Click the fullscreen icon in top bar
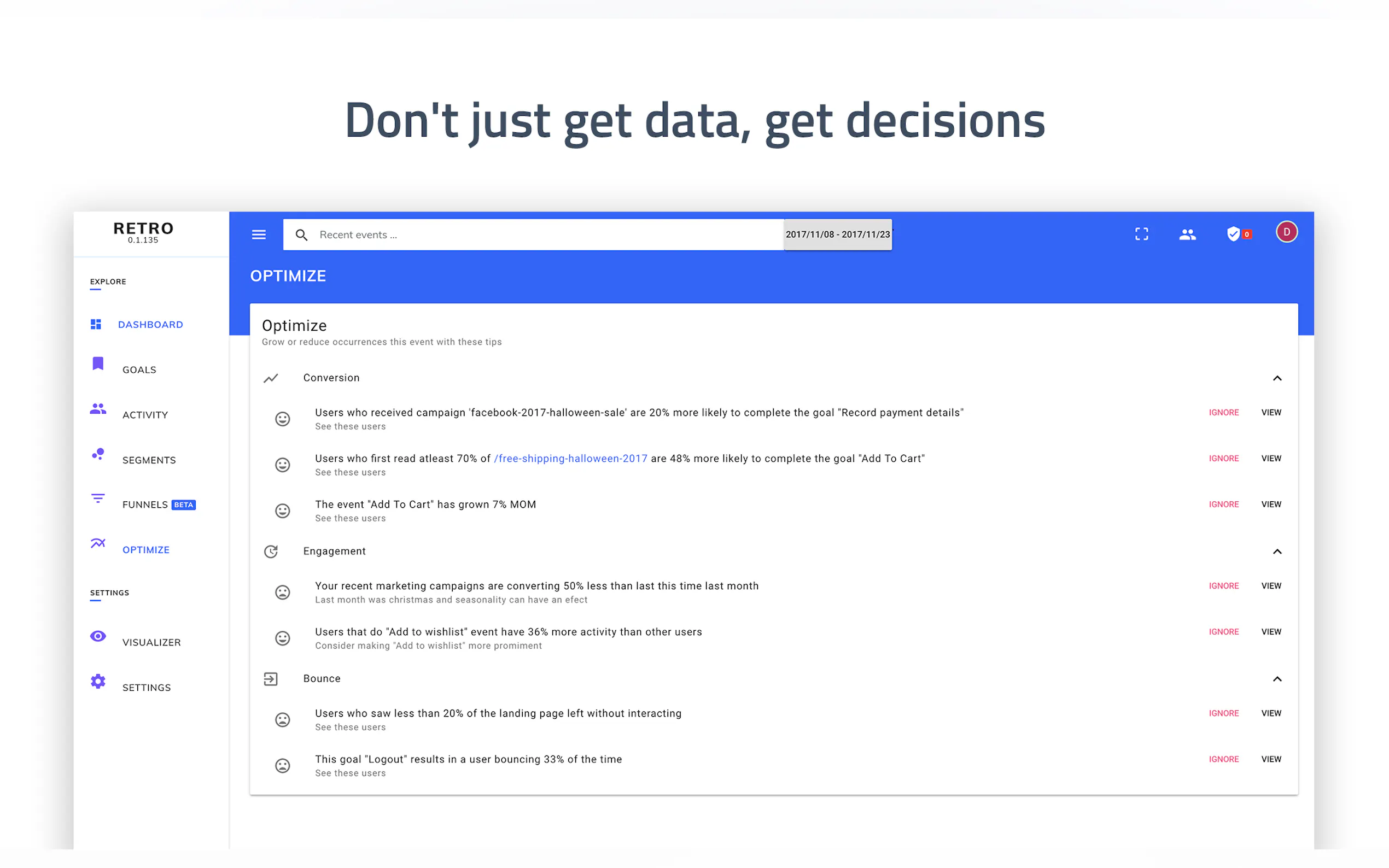The height and width of the screenshot is (868, 1389). click(1141, 234)
